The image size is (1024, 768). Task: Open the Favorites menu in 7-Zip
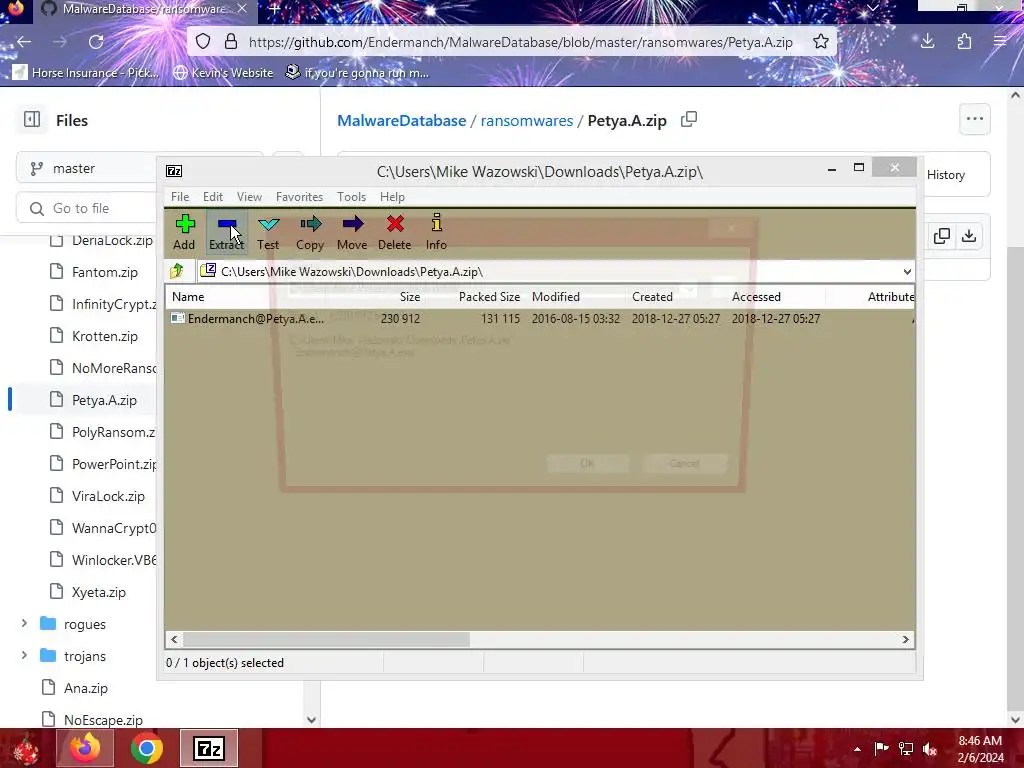(x=299, y=197)
